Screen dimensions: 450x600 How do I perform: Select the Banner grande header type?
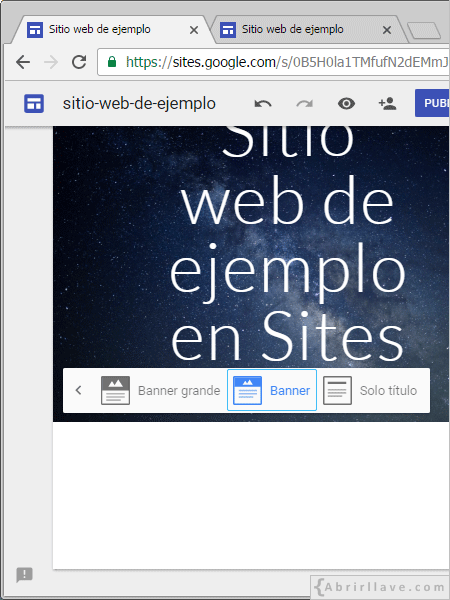pyautogui.click(x=161, y=390)
